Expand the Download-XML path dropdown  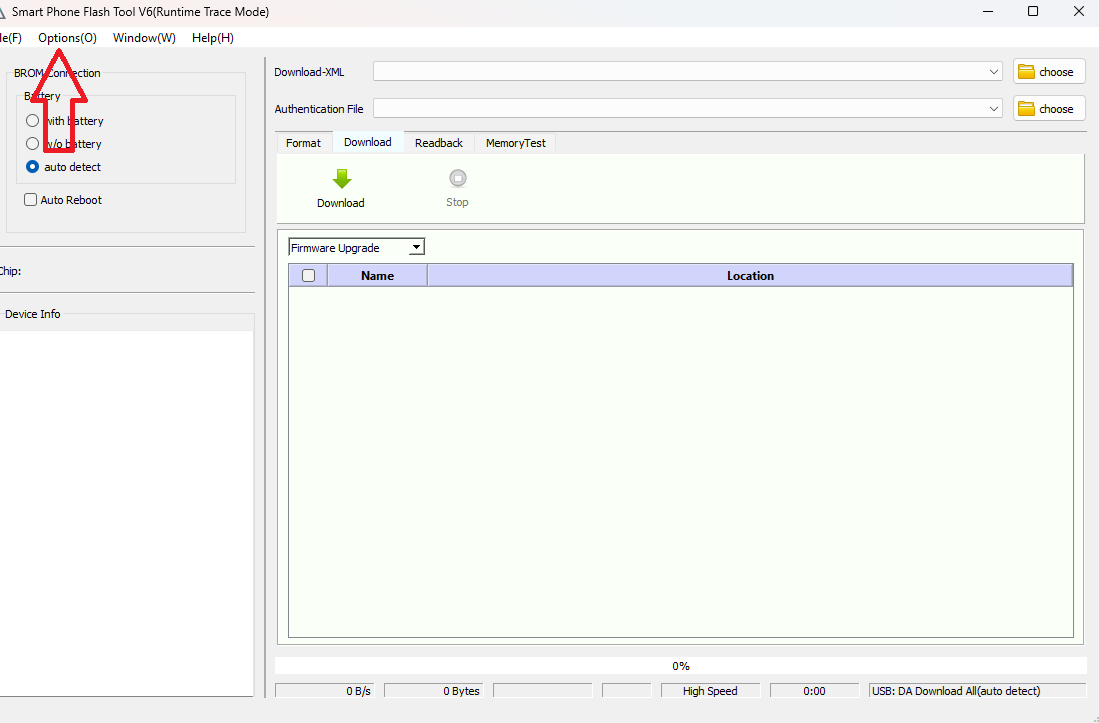994,71
